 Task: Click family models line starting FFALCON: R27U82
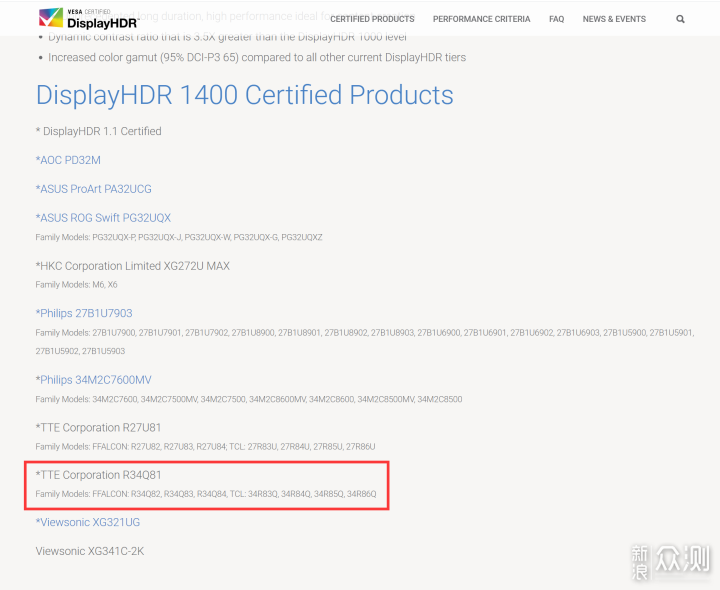[x=205, y=447]
